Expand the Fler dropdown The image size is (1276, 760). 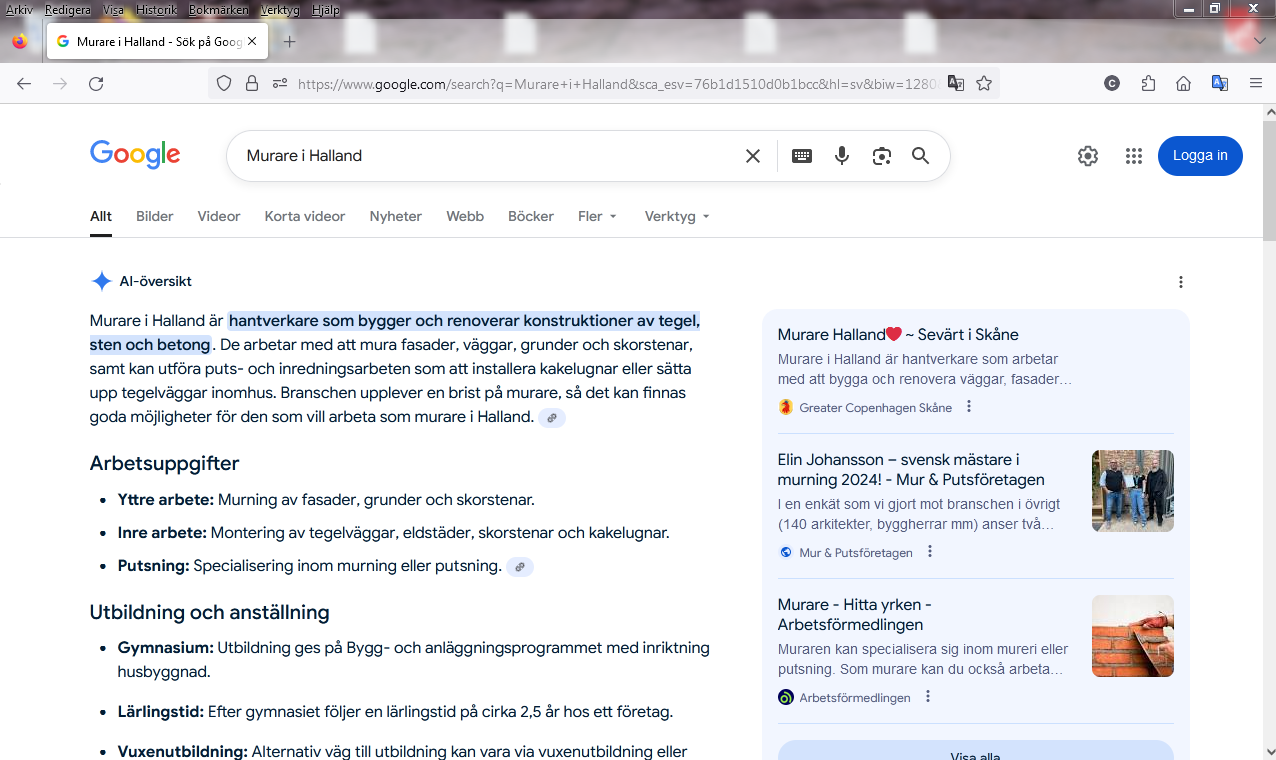click(597, 216)
